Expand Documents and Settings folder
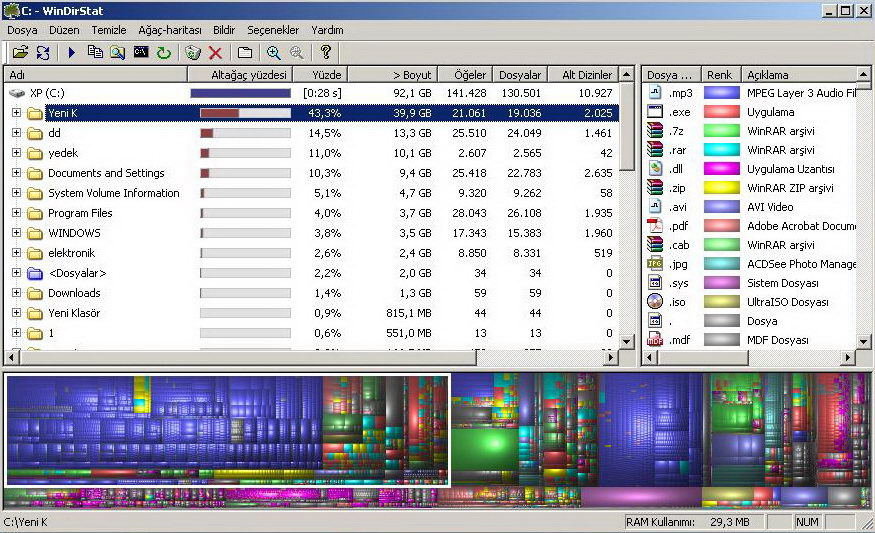The image size is (875, 533). point(16,173)
